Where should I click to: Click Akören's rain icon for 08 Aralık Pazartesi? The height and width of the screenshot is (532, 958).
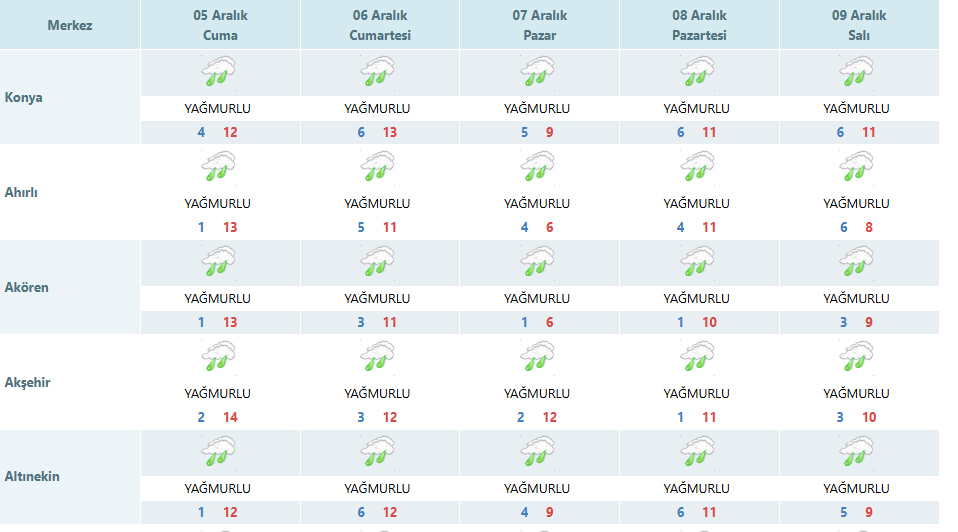[x=697, y=262]
